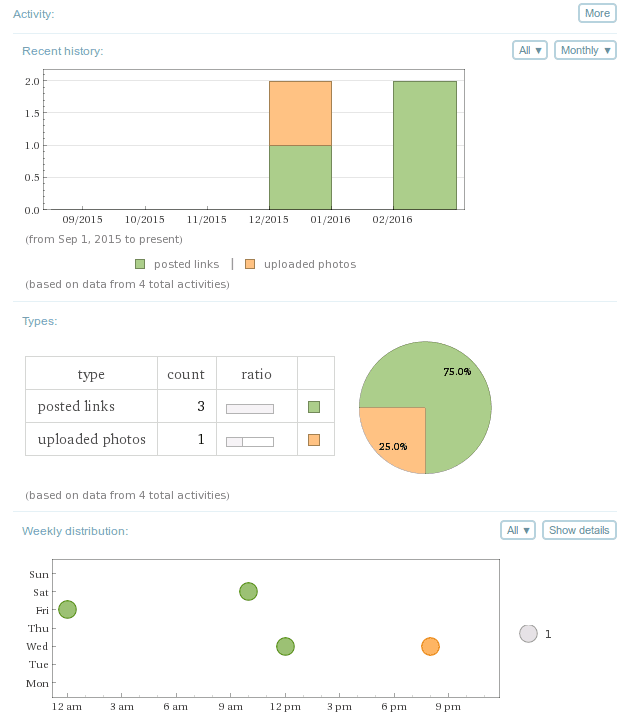Image resolution: width=621 pixels, height=719 pixels.
Task: Click the Show details button
Action: pos(579,530)
